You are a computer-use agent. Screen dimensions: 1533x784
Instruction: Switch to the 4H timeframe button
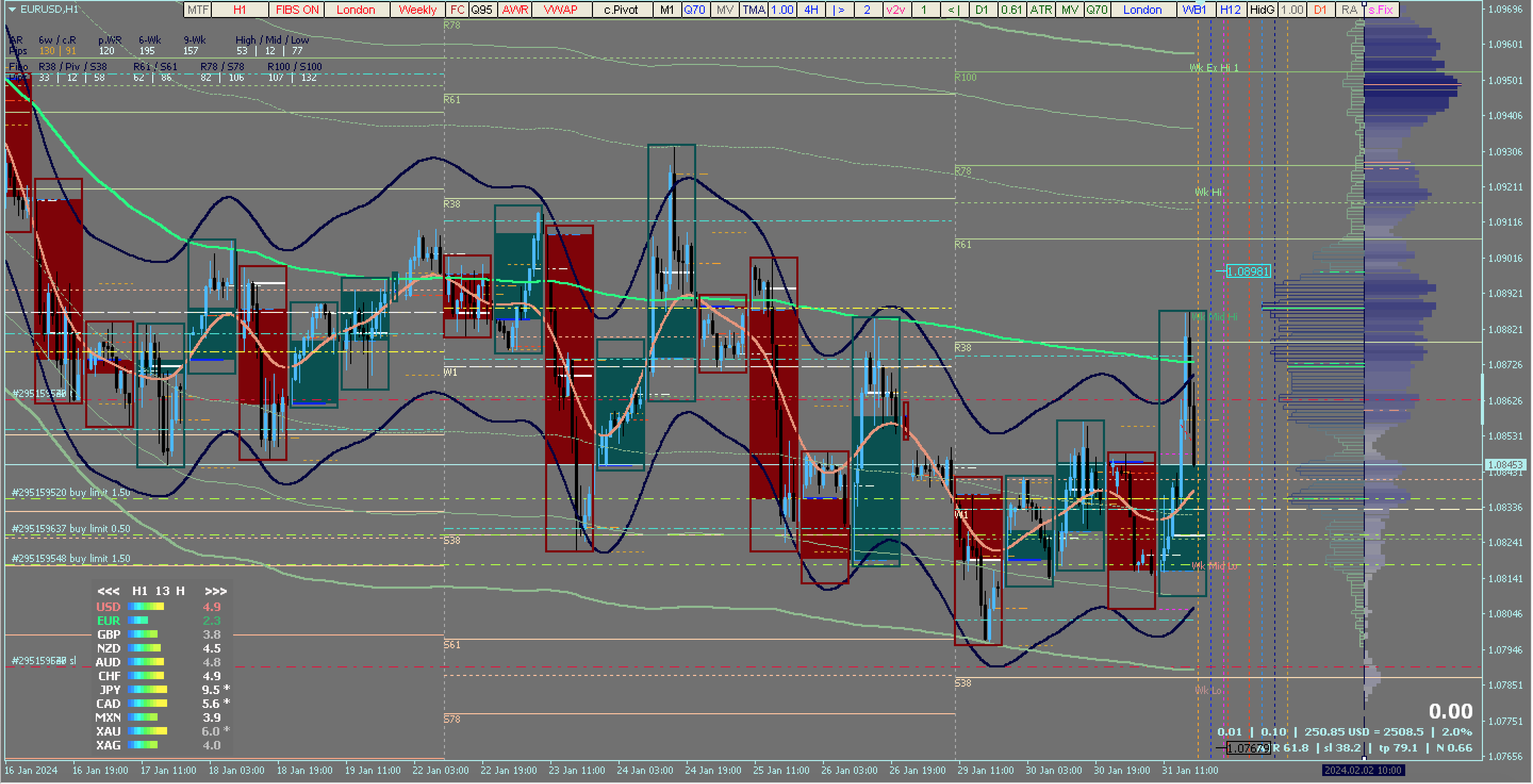(811, 10)
